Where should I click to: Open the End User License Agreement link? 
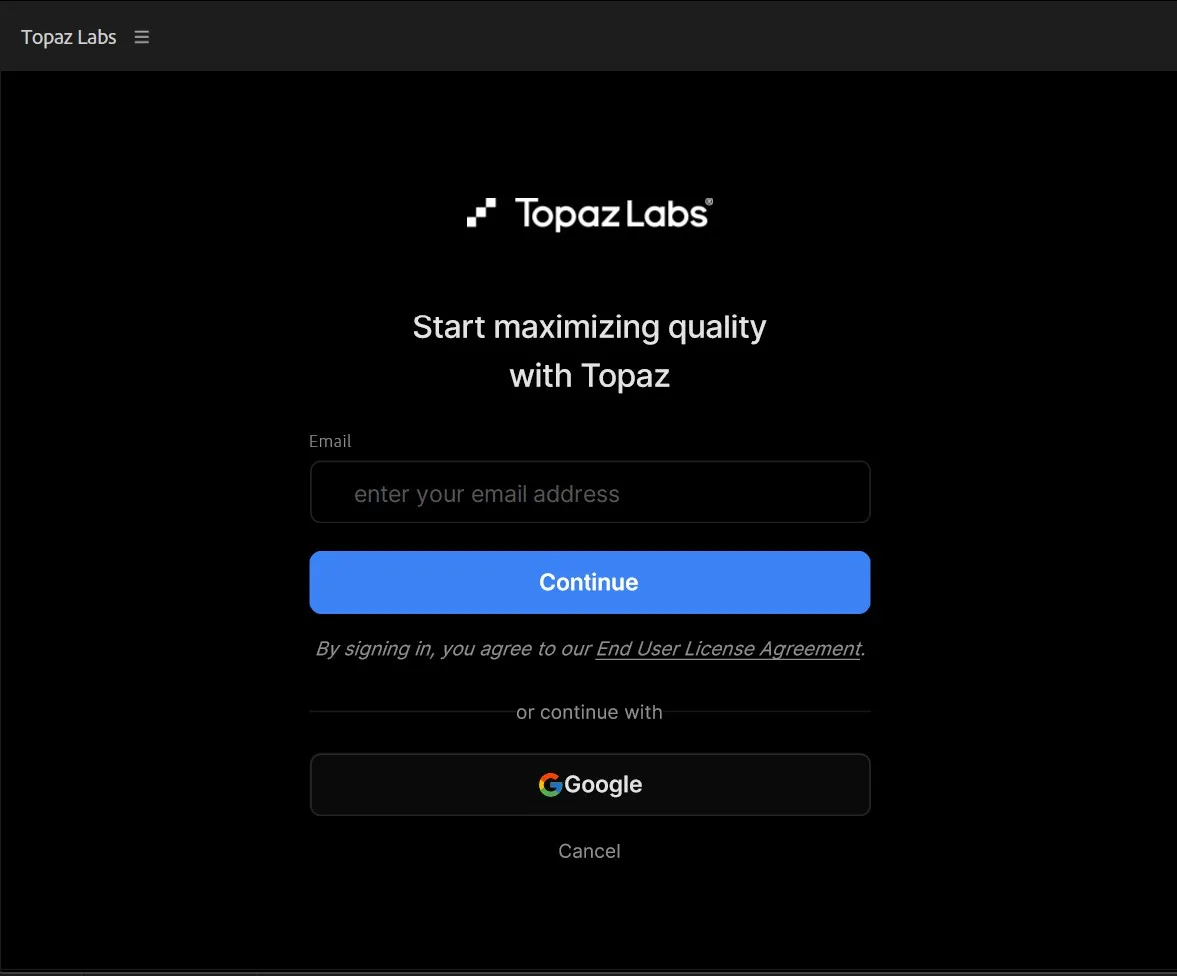(x=728, y=649)
